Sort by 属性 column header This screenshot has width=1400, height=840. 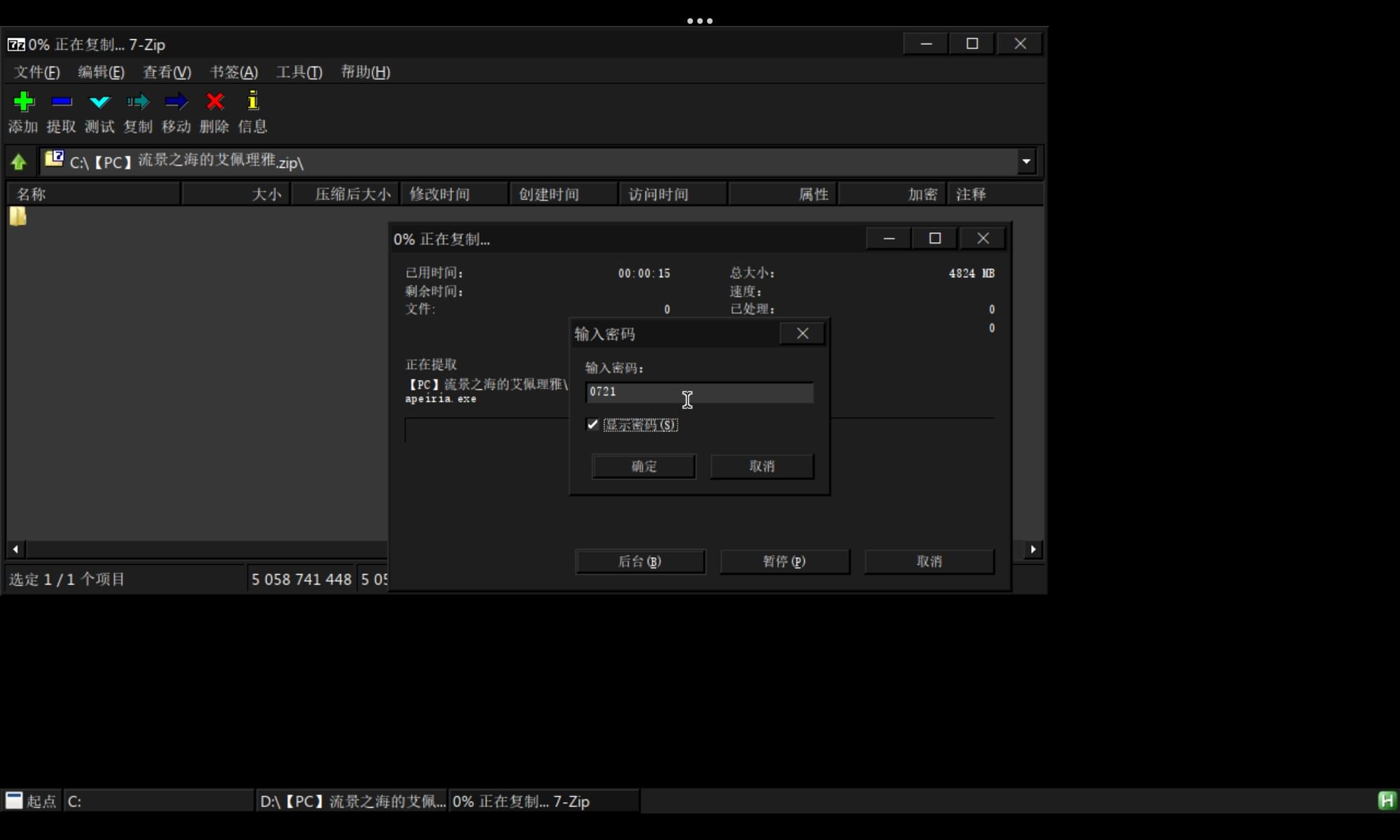(x=783, y=194)
